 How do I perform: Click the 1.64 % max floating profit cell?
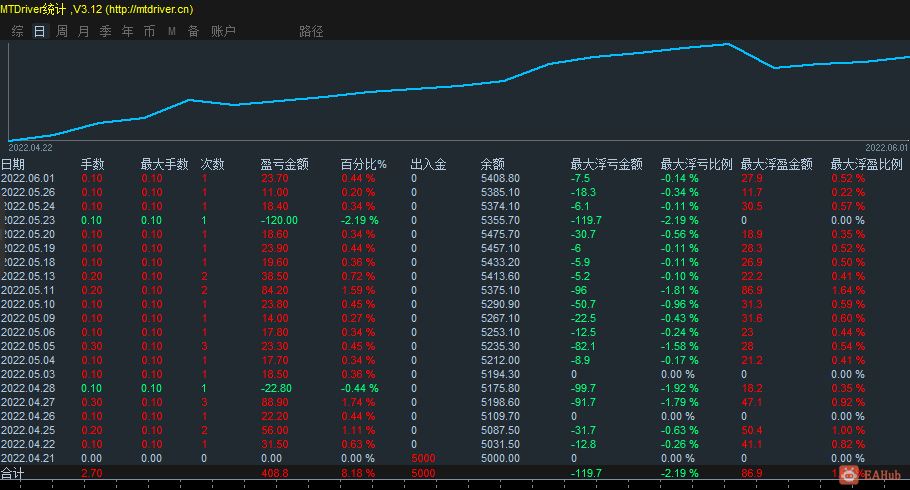(848, 290)
